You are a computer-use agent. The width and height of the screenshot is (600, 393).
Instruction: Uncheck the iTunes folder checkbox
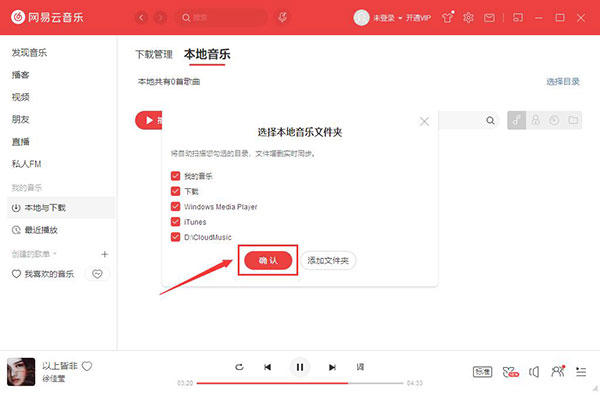pyautogui.click(x=175, y=222)
